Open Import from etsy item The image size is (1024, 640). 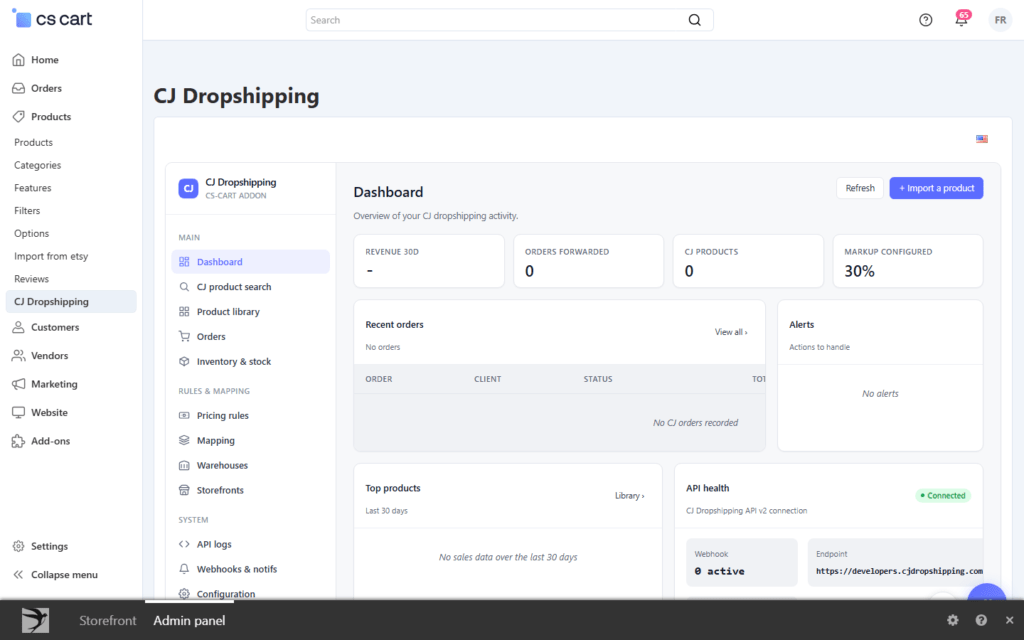51,256
